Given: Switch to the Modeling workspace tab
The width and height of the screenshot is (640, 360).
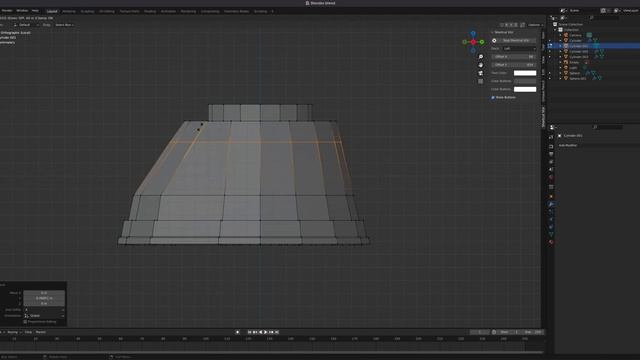Looking at the screenshot, I should click(x=69, y=11).
